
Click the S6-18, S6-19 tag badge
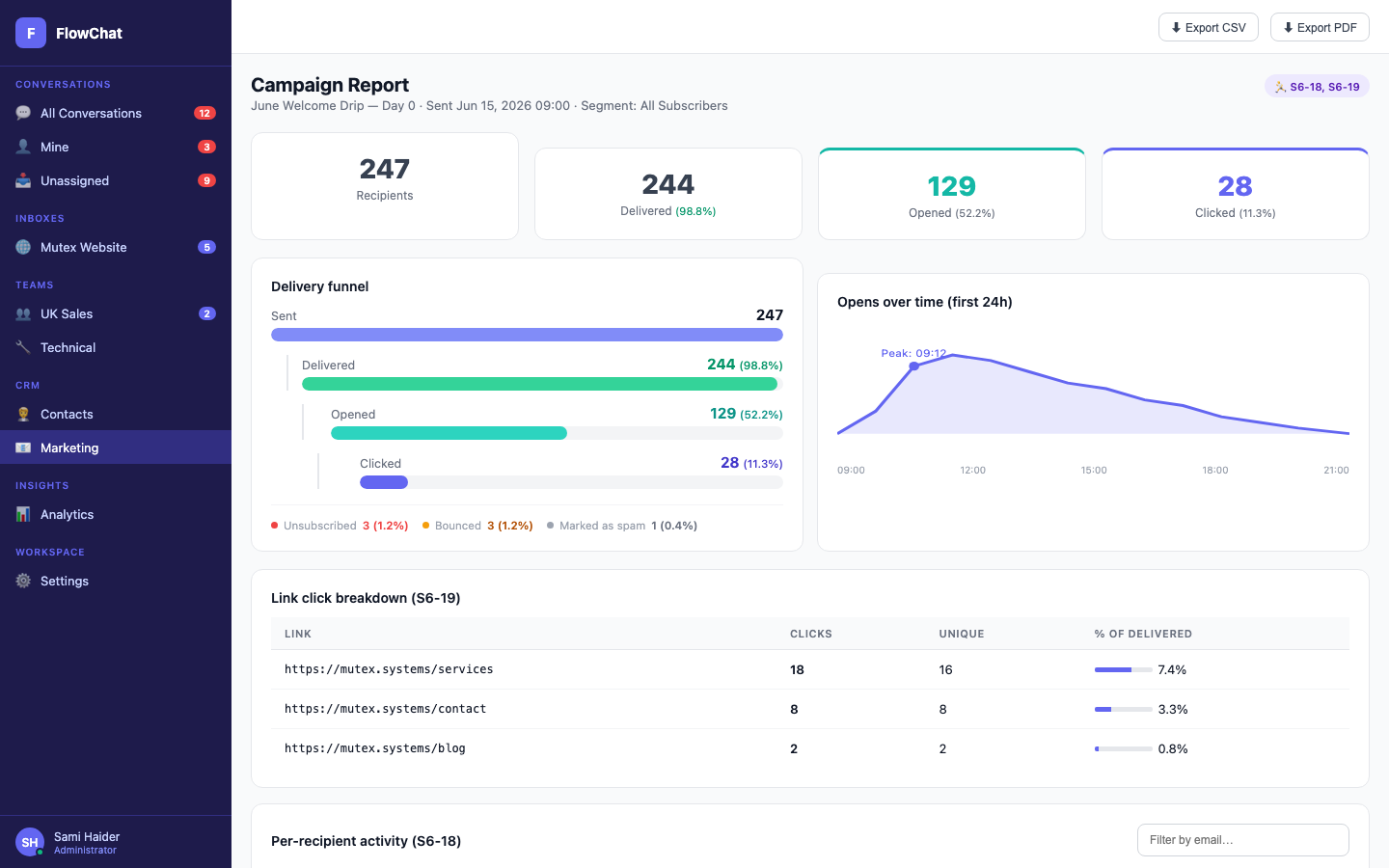click(1317, 87)
